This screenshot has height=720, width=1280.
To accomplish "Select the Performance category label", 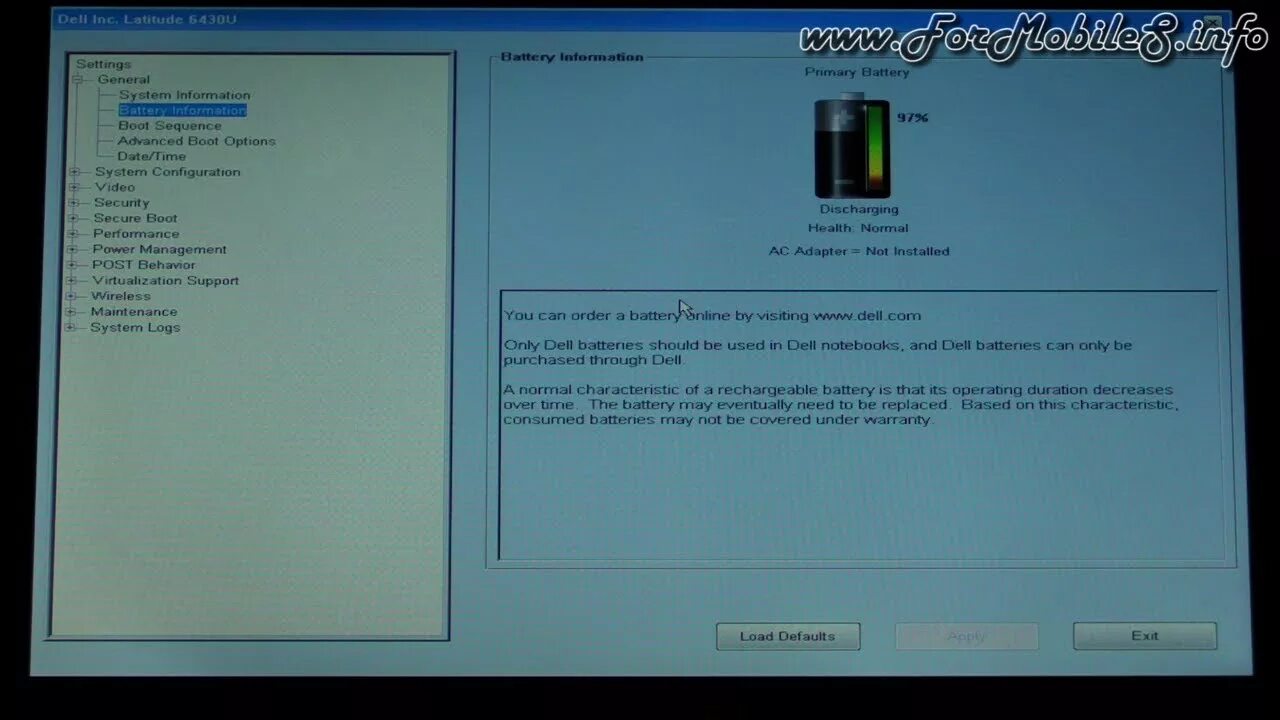I will tap(136, 234).
